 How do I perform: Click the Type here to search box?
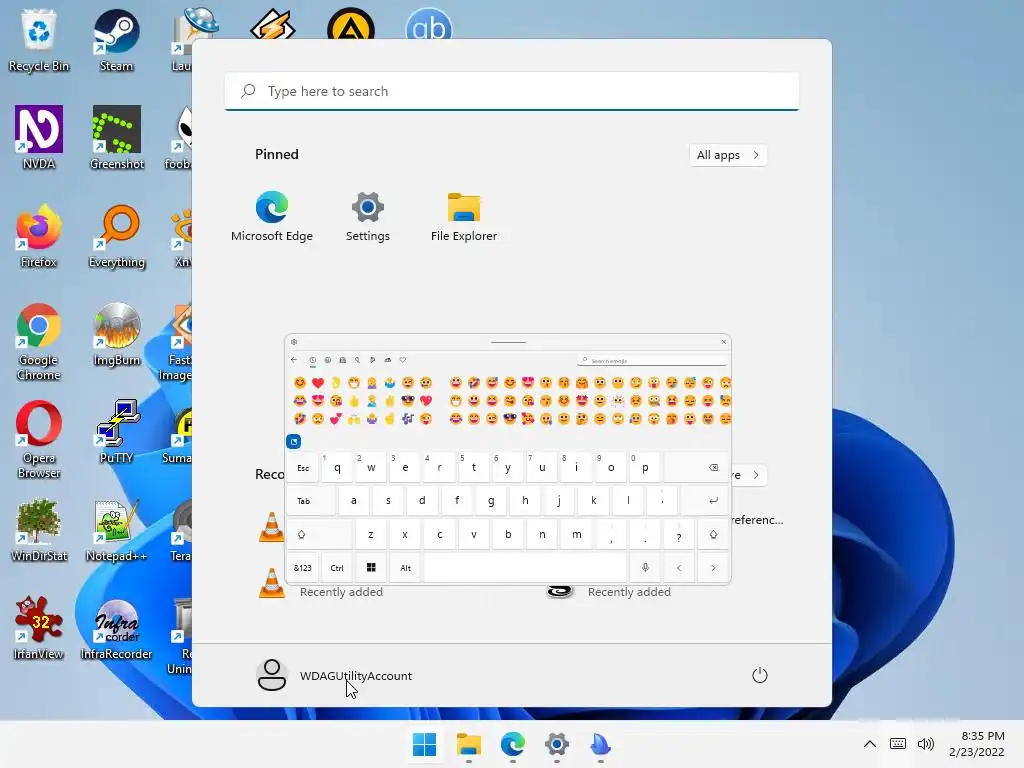[x=512, y=91]
